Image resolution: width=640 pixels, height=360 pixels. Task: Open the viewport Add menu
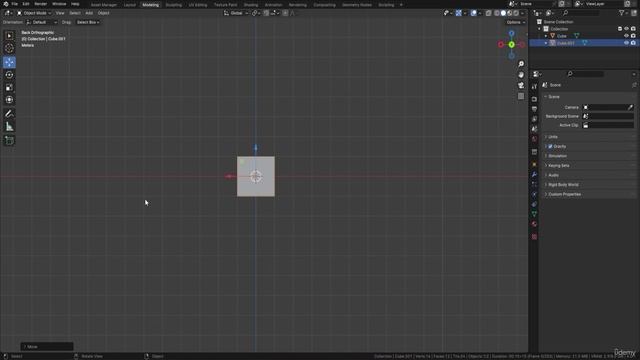pyautogui.click(x=89, y=13)
